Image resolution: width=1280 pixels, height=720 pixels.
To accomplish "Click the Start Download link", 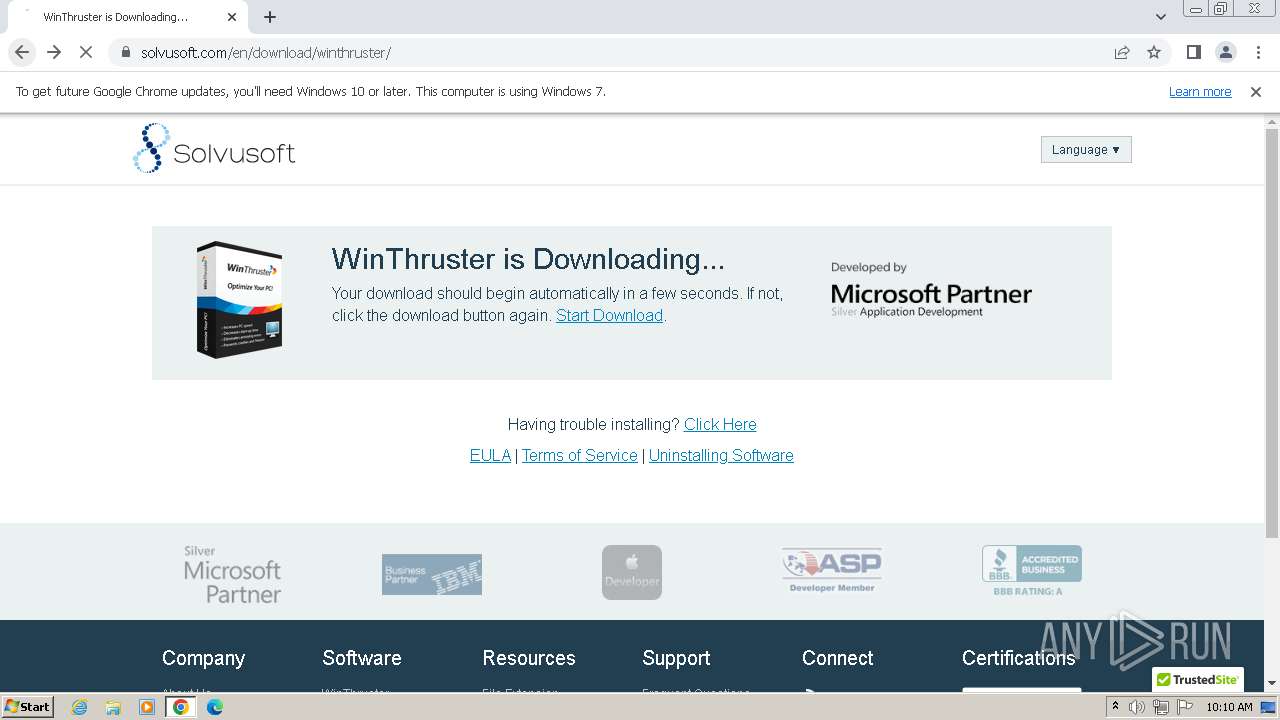I will click(609, 315).
